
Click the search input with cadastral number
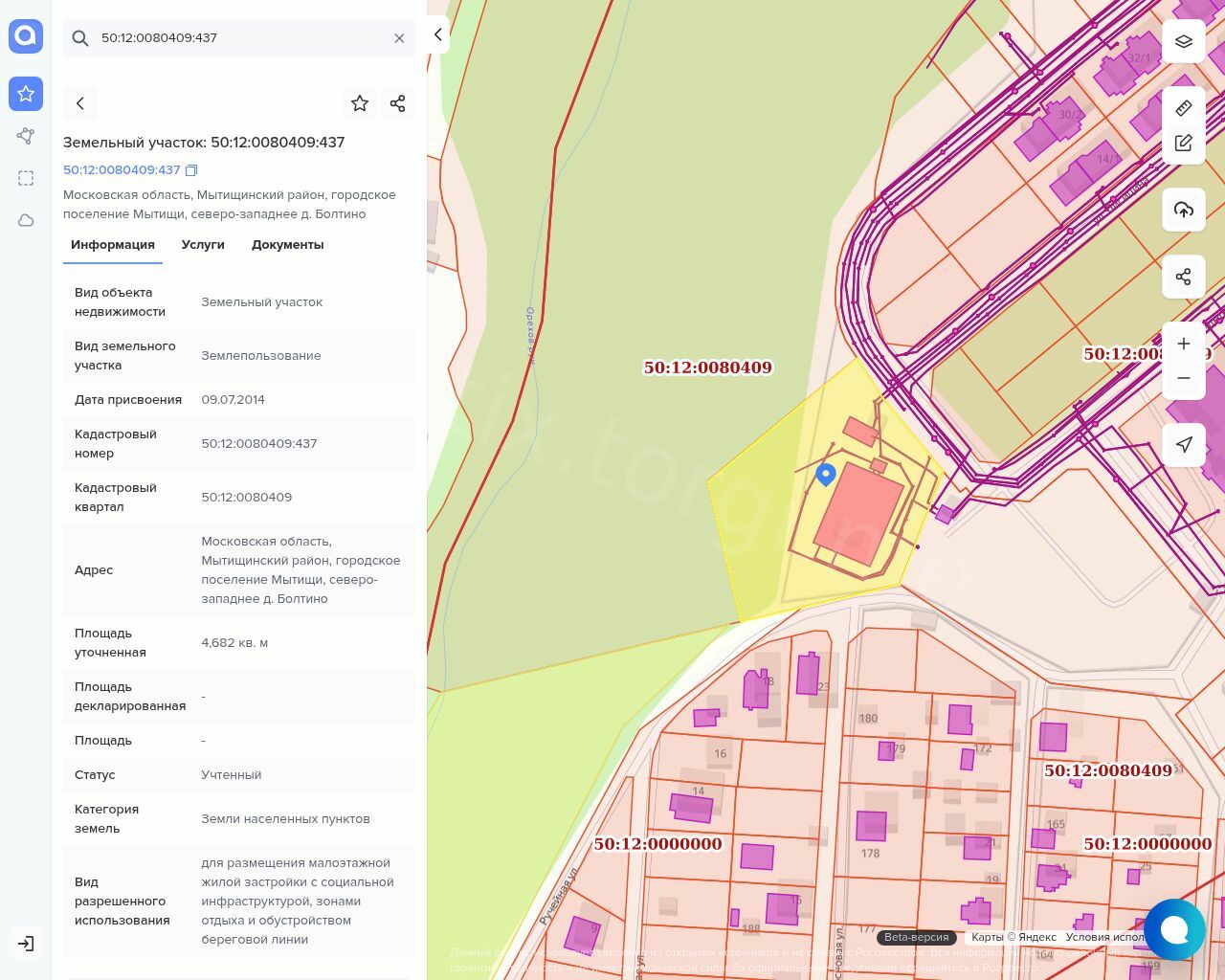pos(239,38)
